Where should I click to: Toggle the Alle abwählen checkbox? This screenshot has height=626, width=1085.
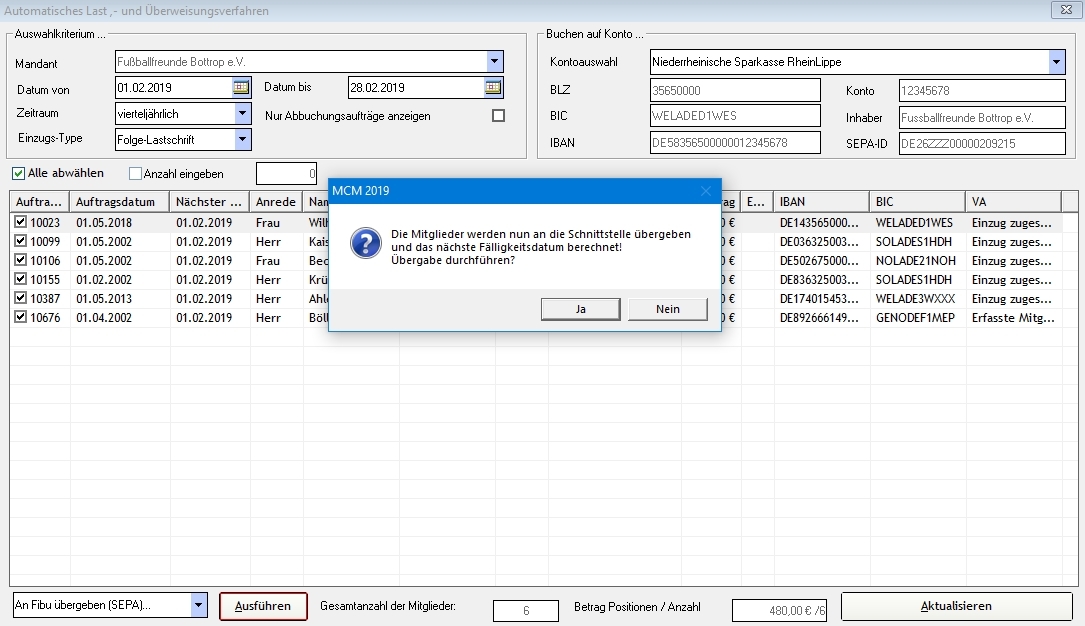19,174
